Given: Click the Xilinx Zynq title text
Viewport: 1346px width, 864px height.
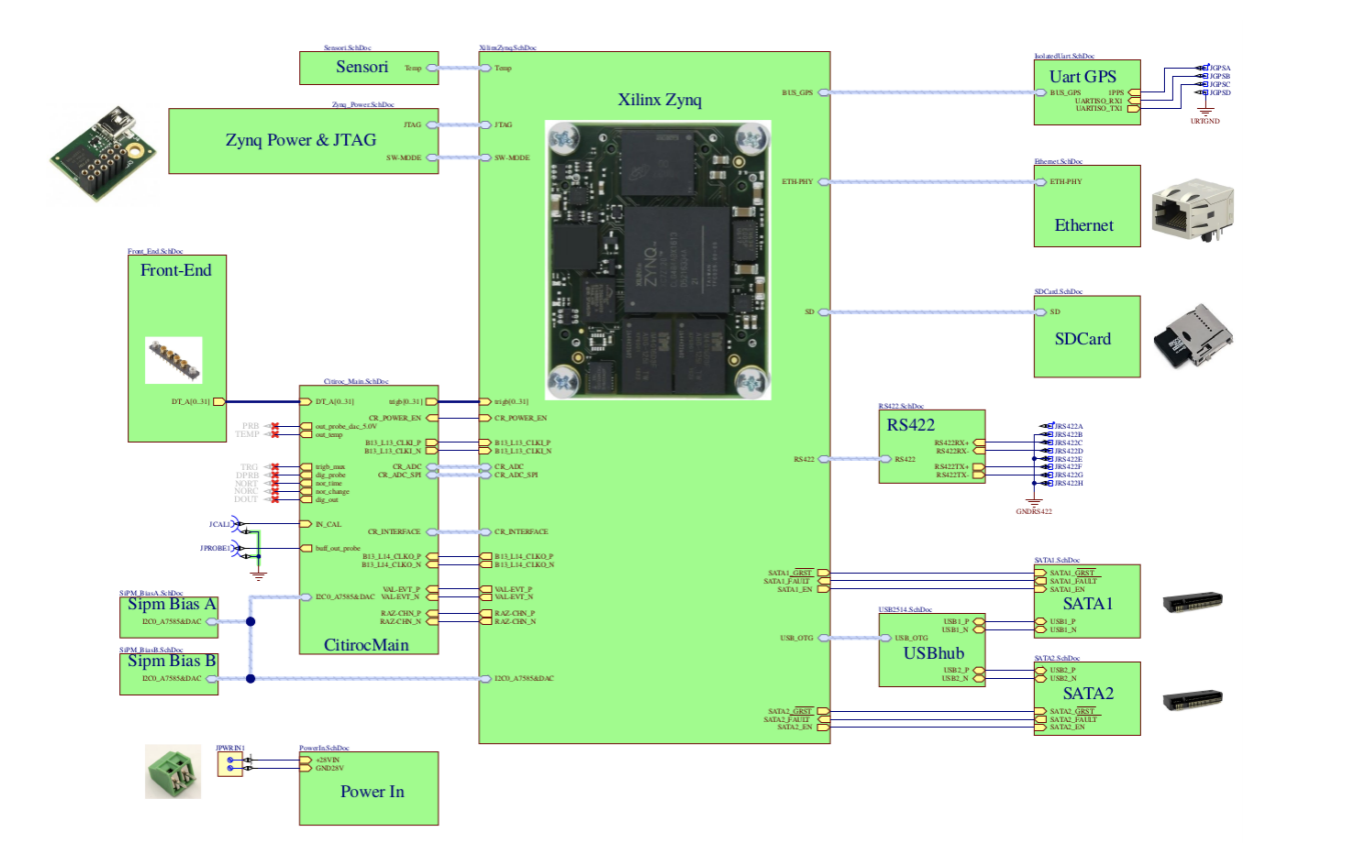Looking at the screenshot, I should (x=660, y=100).
